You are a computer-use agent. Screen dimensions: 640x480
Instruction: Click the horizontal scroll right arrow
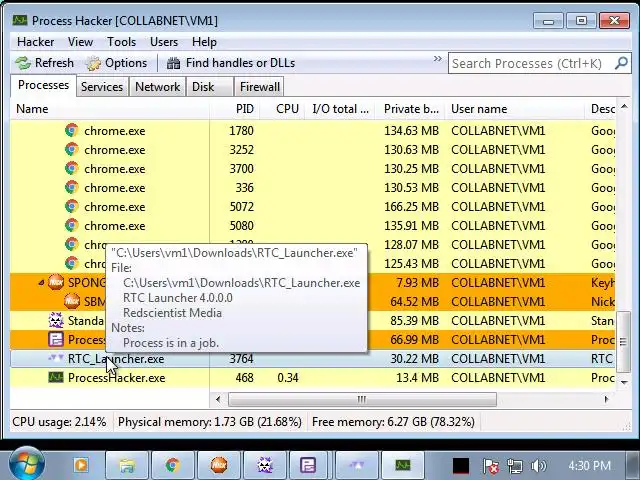pyautogui.click(x=607, y=399)
